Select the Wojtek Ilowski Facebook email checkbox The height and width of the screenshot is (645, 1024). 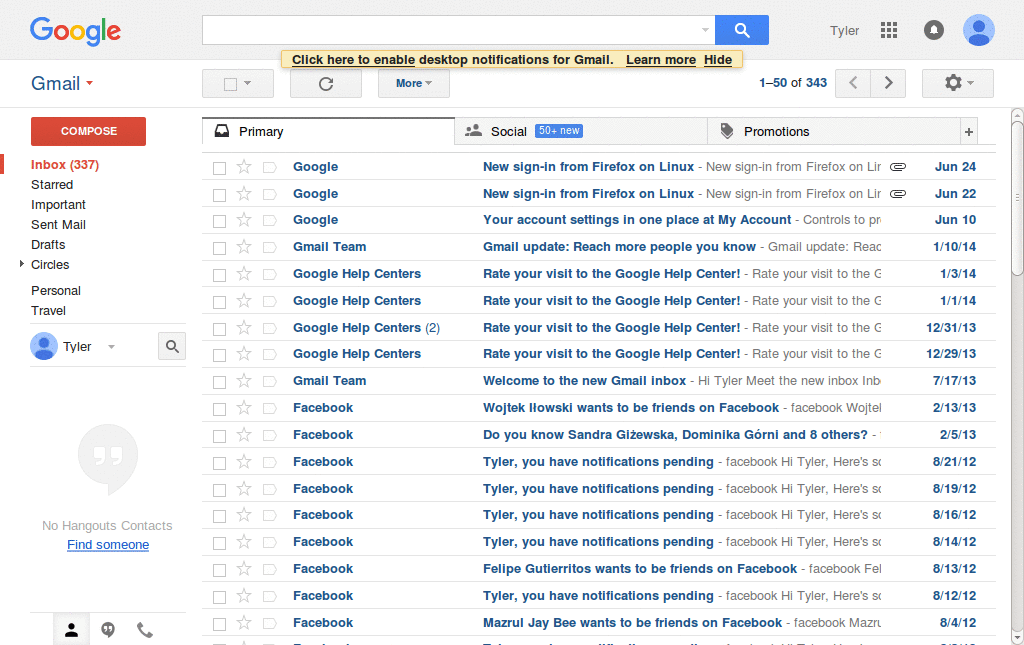click(x=219, y=407)
